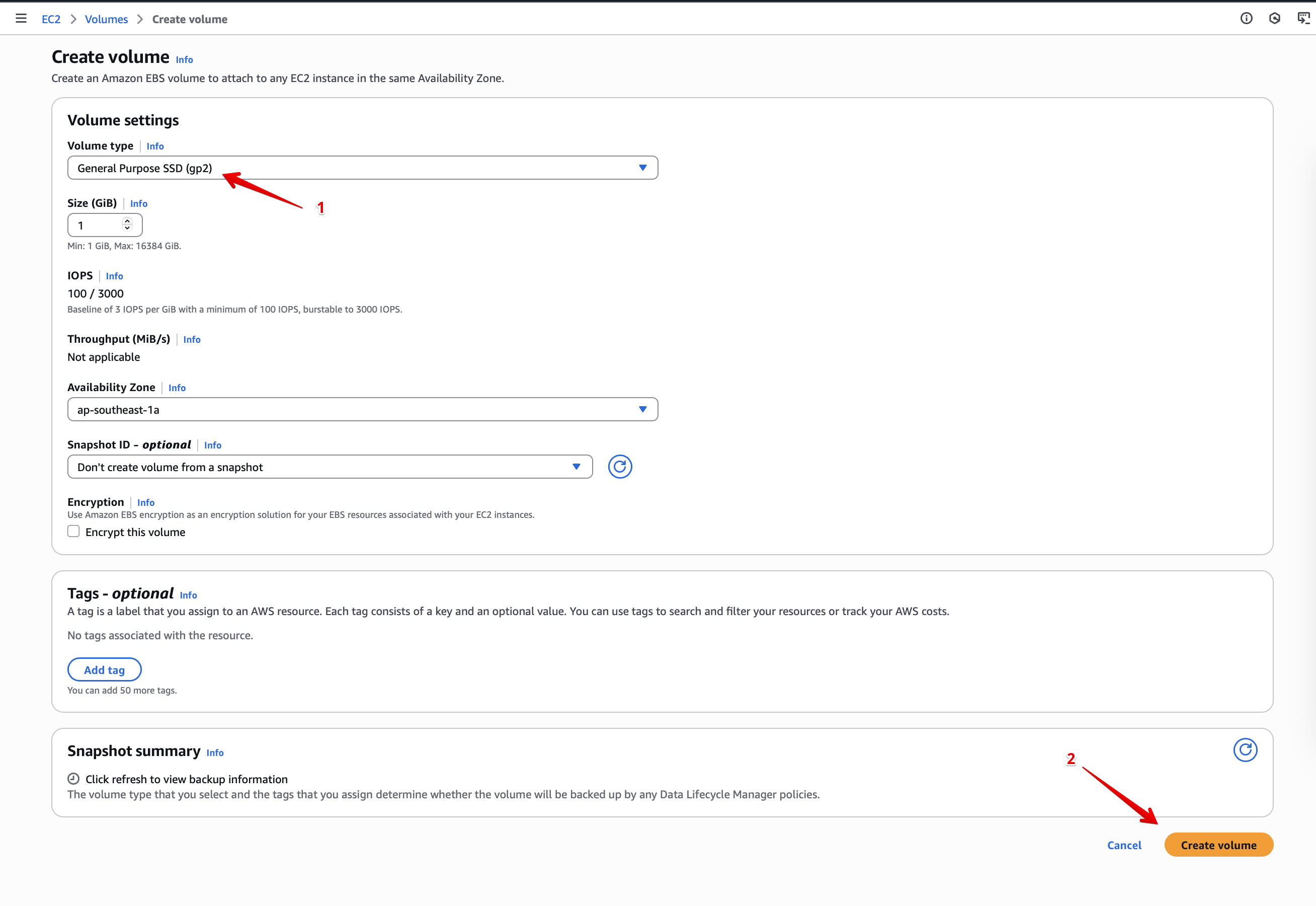Cancel the volume creation
This screenshot has height=906, width=1316.
tap(1124, 845)
